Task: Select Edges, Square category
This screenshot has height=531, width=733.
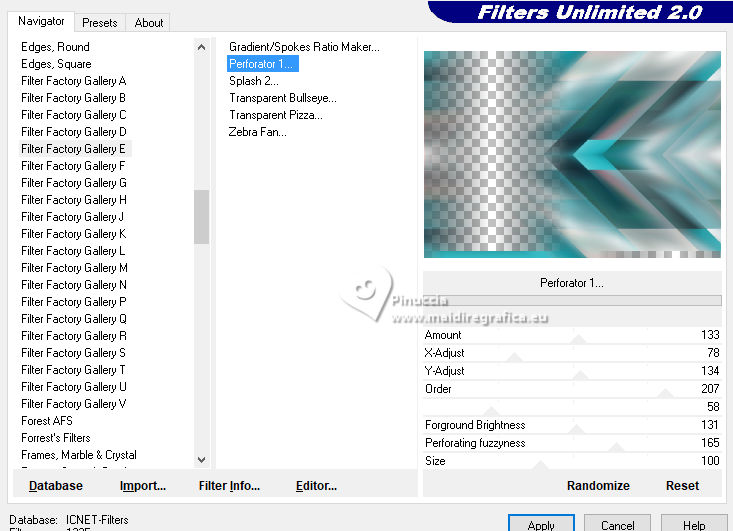Action: click(56, 64)
